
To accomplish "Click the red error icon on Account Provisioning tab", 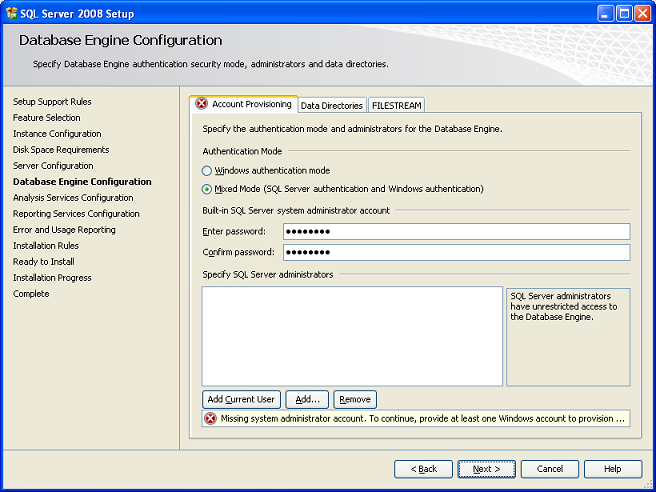I will 202,103.
